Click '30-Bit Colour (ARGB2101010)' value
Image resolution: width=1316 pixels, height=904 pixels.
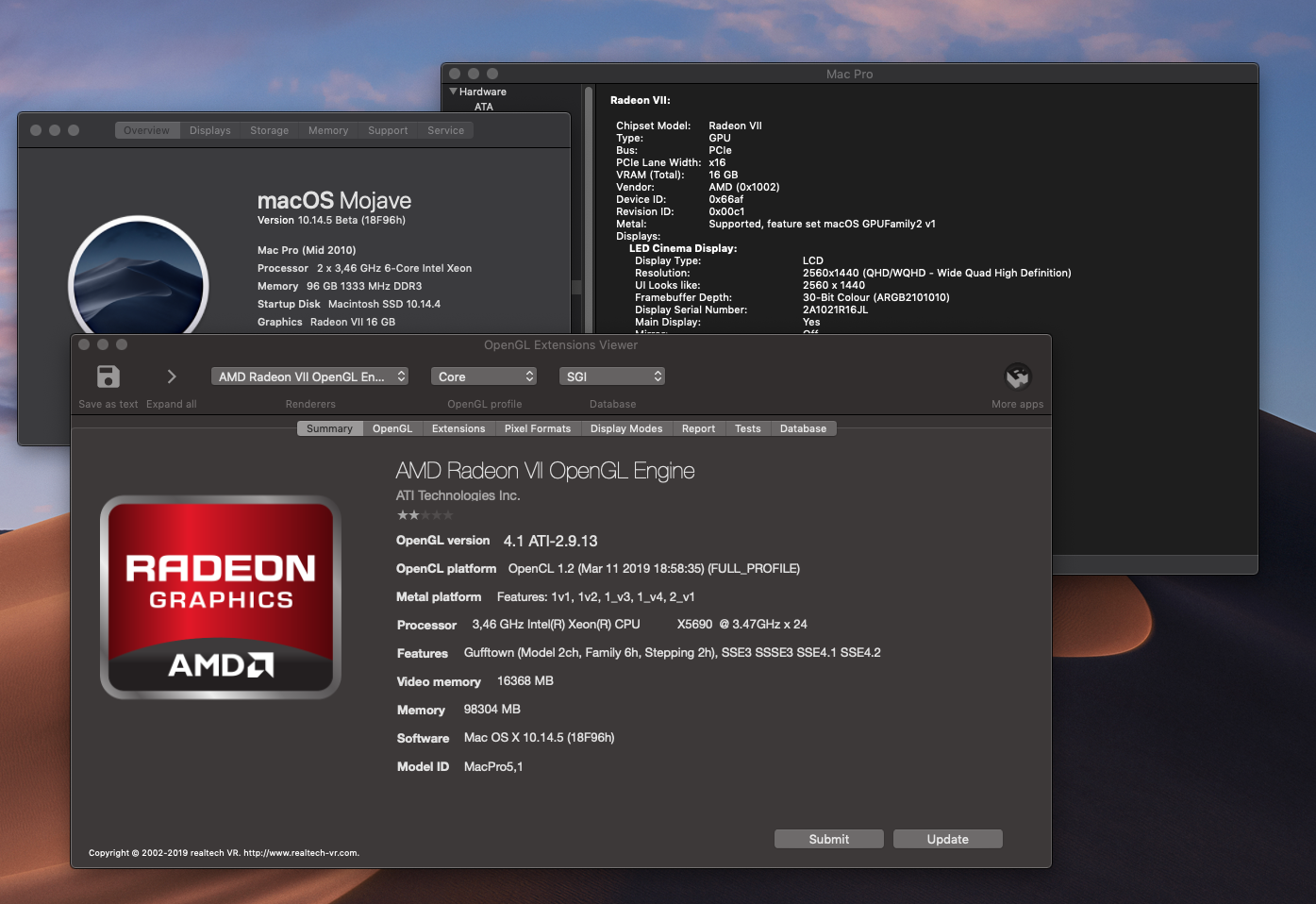point(876,297)
